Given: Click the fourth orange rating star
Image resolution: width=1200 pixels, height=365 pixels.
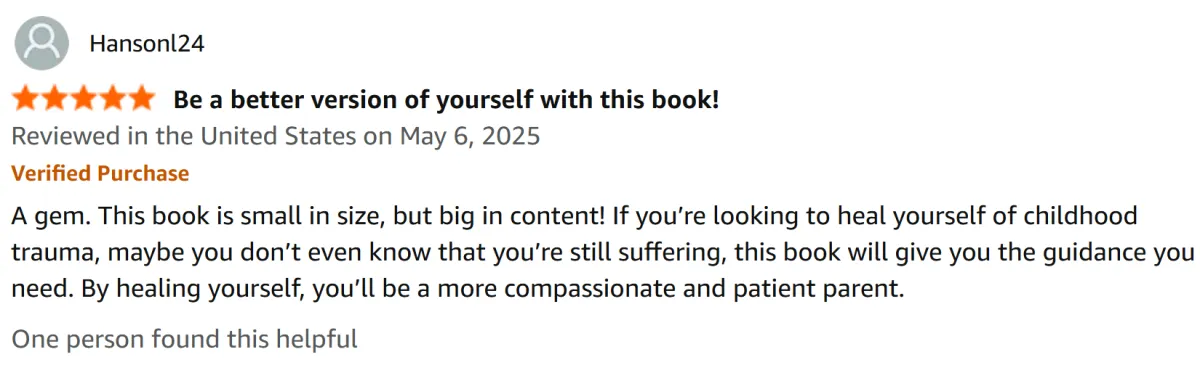Looking at the screenshot, I should click(x=112, y=98).
